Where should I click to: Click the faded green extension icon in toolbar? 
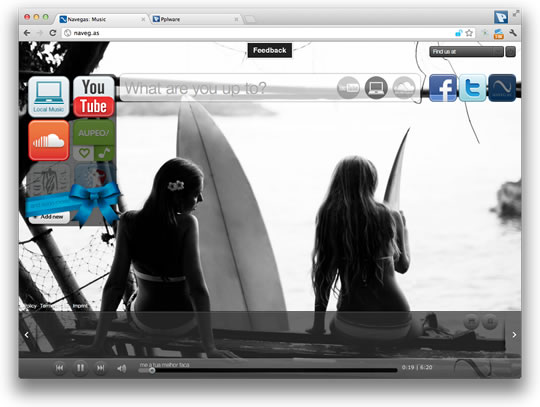tap(485, 33)
